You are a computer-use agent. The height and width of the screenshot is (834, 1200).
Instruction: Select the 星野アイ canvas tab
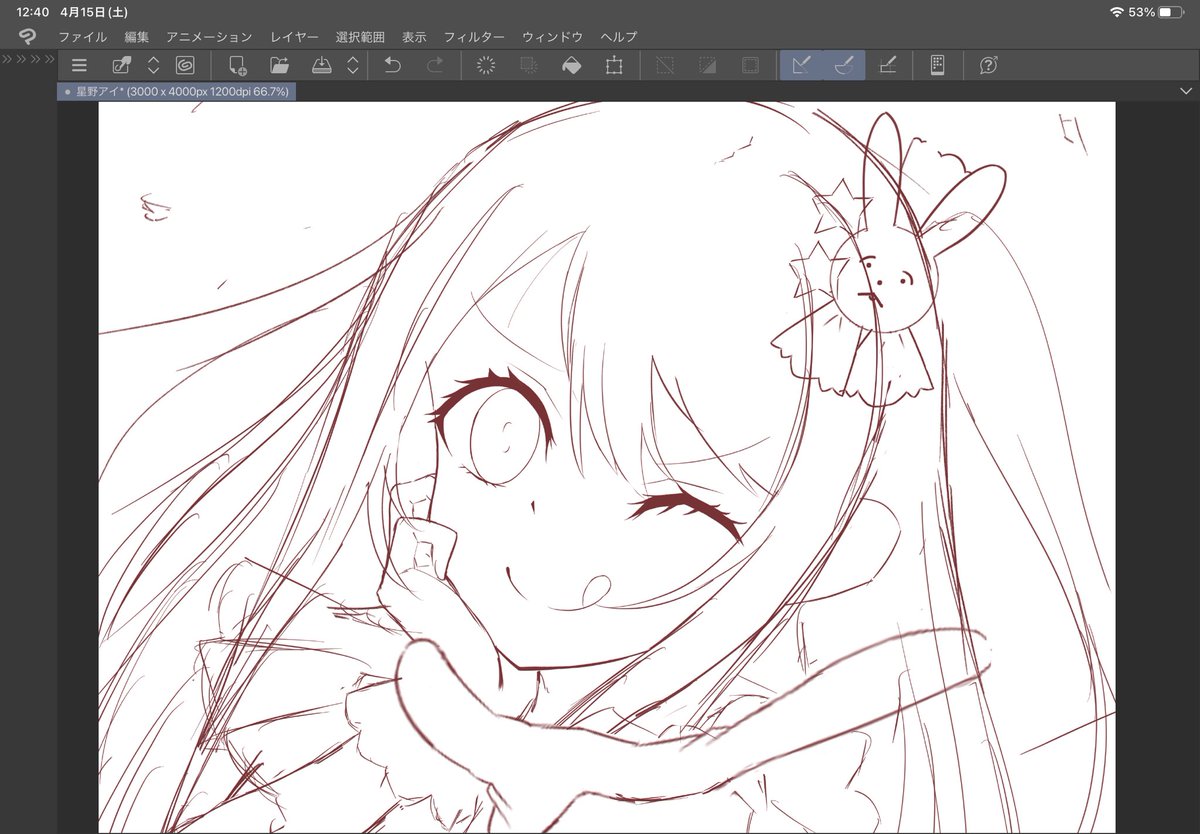pyautogui.click(x=176, y=91)
